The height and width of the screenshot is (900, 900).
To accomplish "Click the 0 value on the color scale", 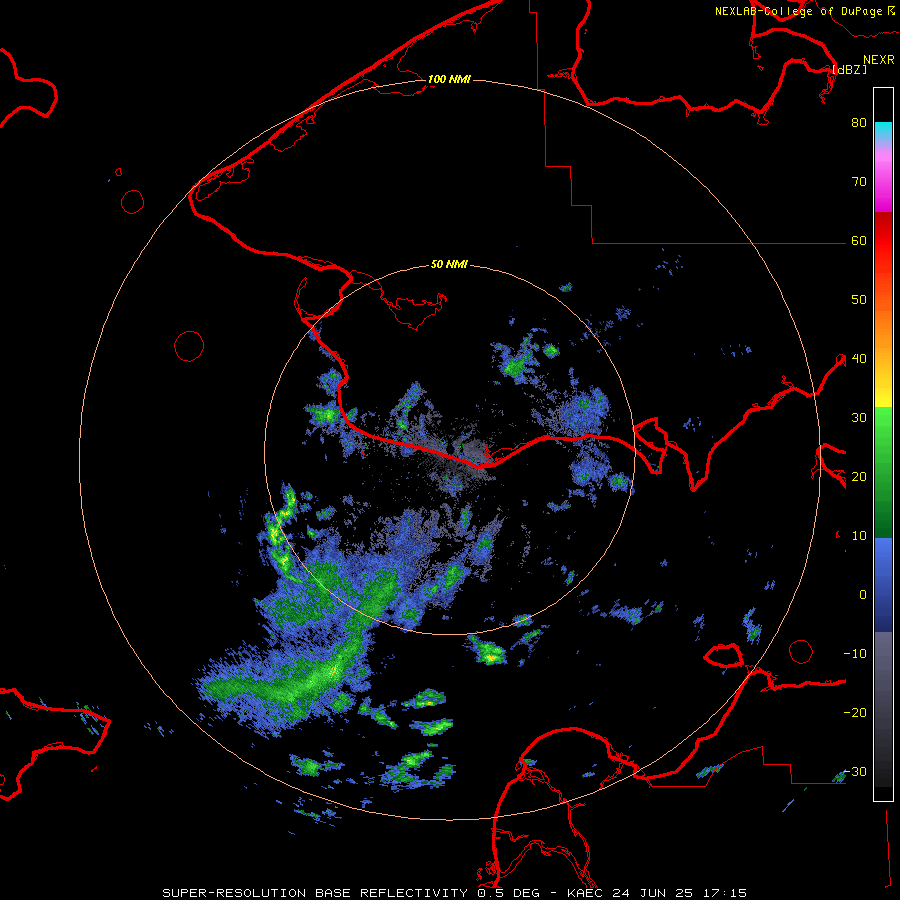I will (863, 595).
